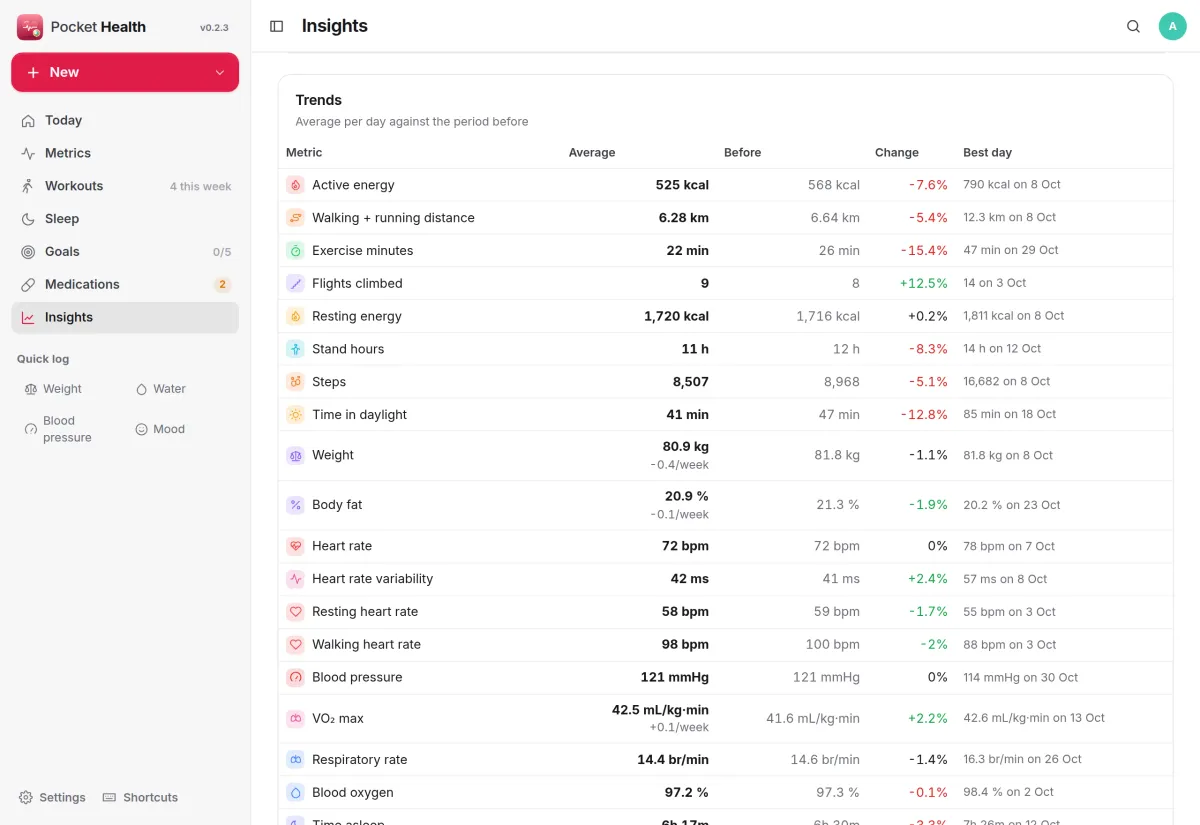Expand the New button dropdown chevron

click(220, 73)
